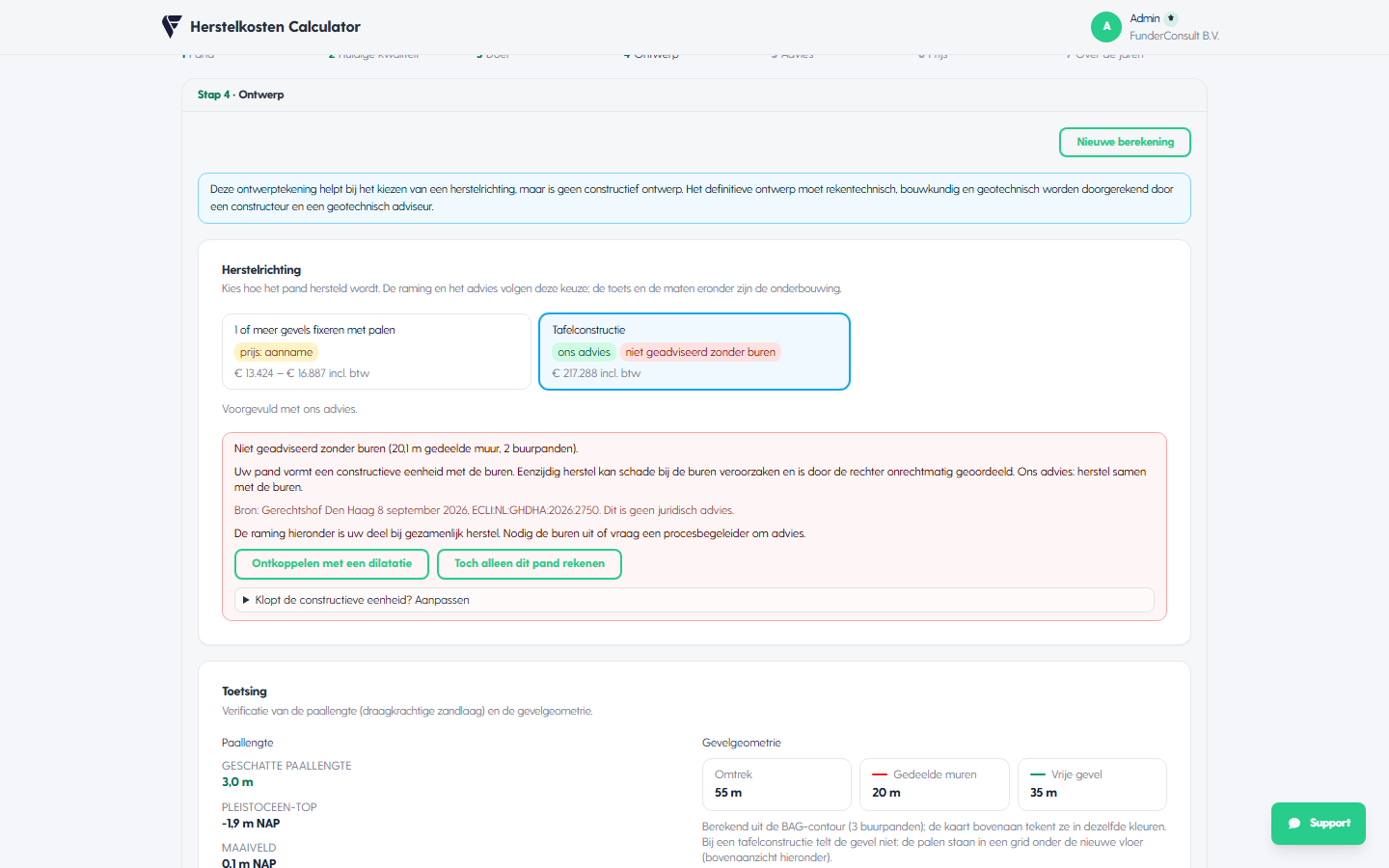This screenshot has height=868, width=1389.
Task: Click the badge icon beside Admin
Action: [1171, 18]
